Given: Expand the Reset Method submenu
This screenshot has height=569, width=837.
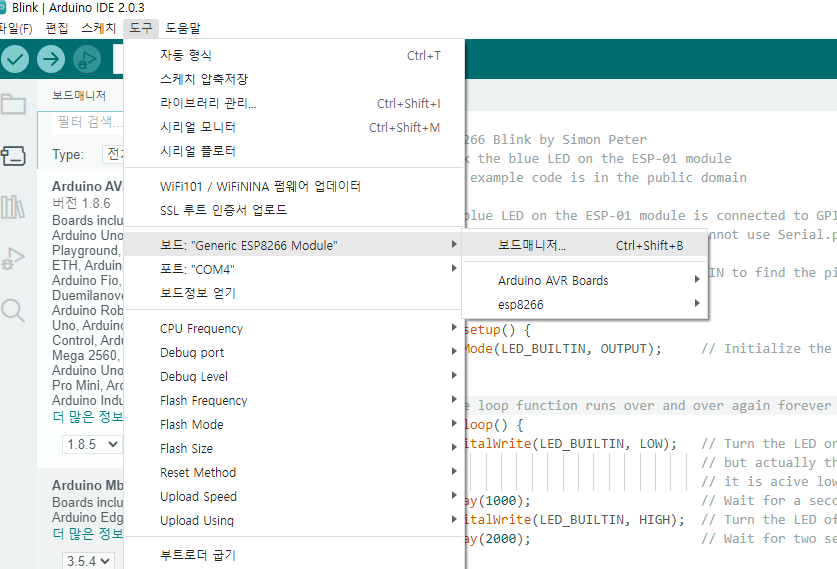Looking at the screenshot, I should (294, 472).
